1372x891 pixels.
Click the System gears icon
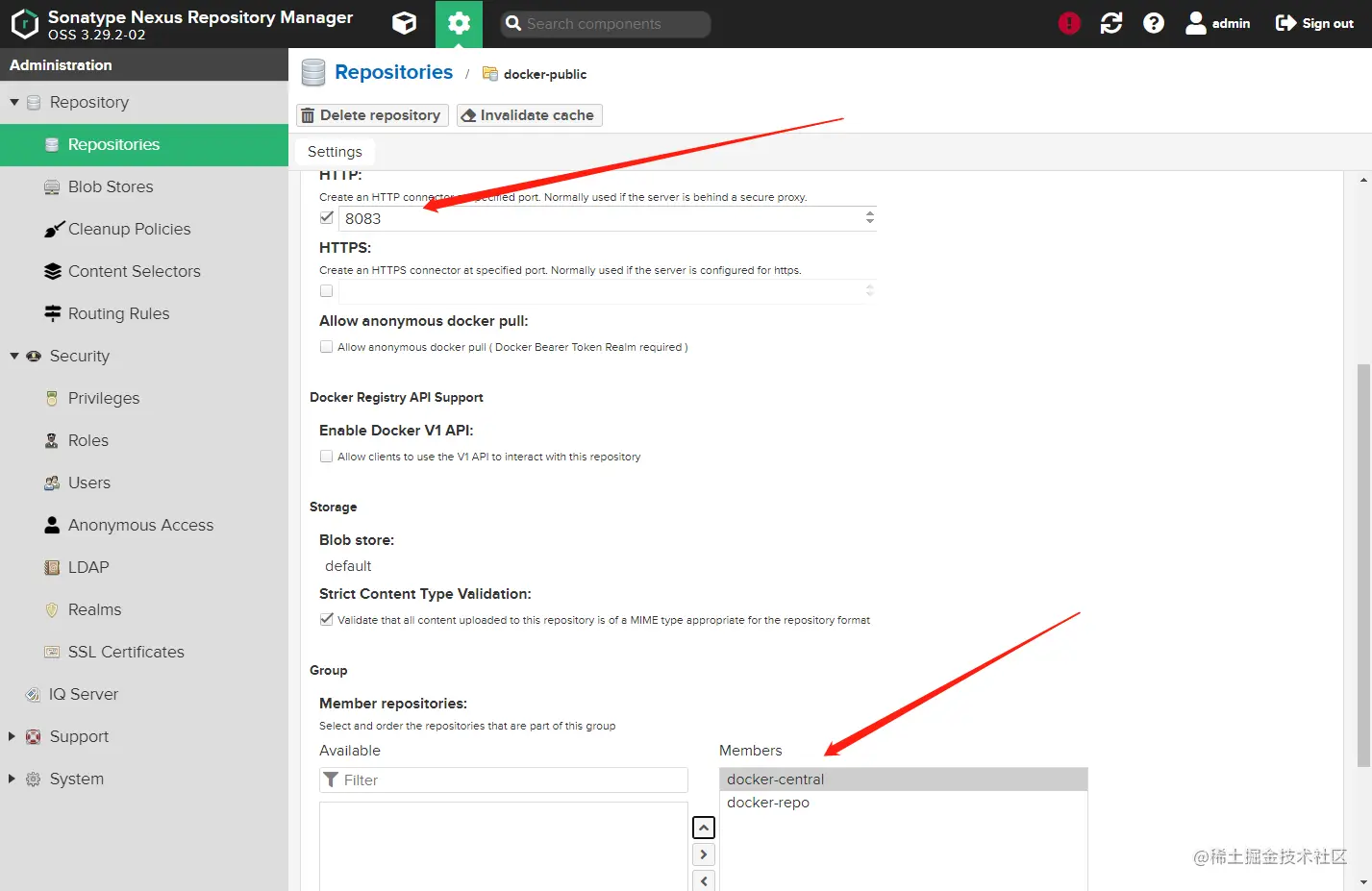pyautogui.click(x=33, y=779)
